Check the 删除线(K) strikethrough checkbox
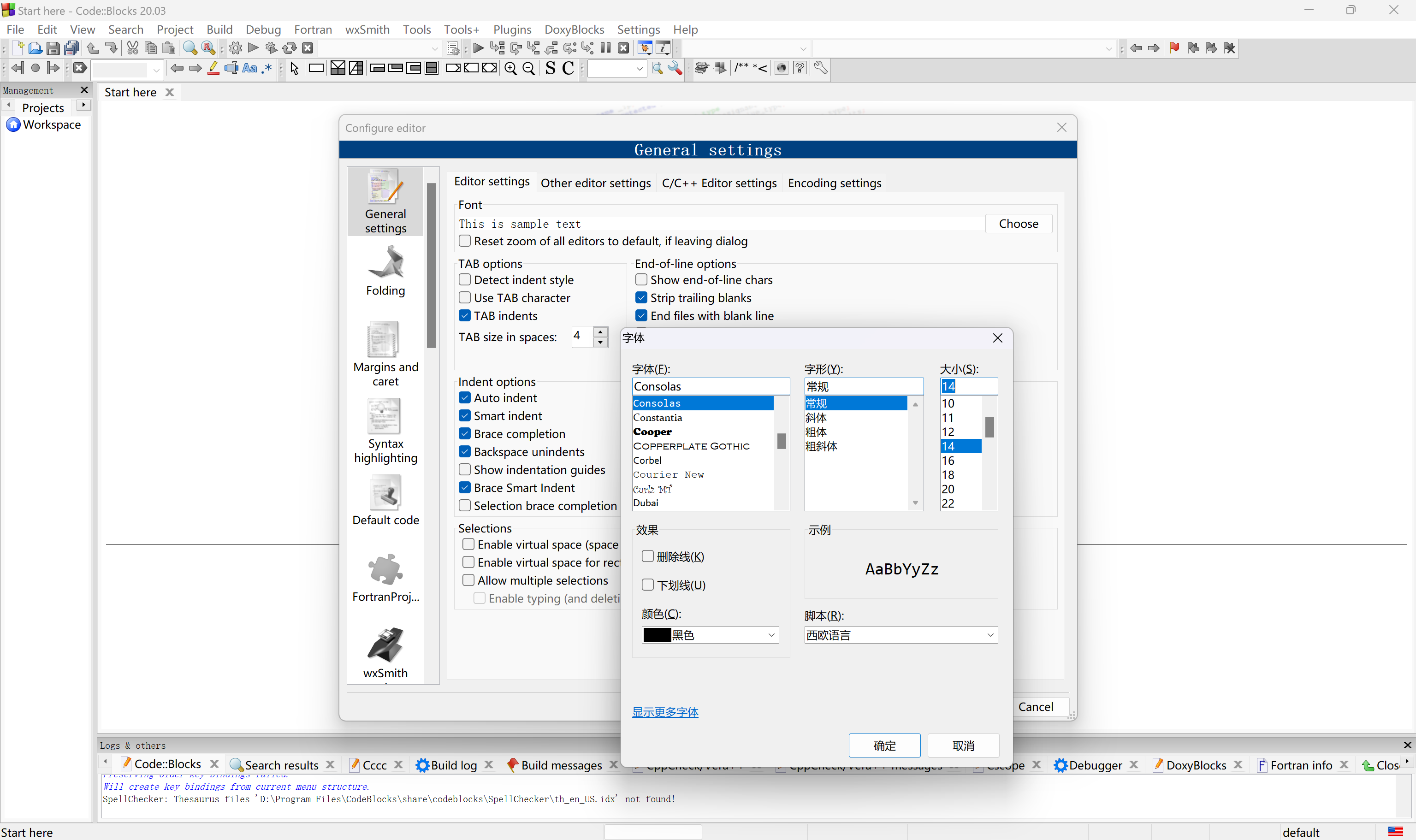The image size is (1416, 840). coord(648,556)
